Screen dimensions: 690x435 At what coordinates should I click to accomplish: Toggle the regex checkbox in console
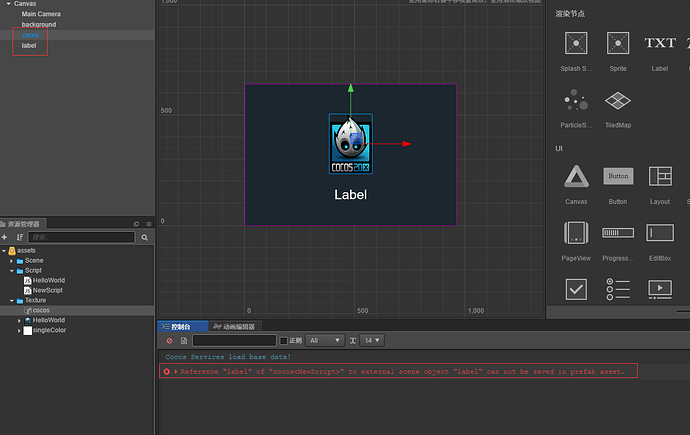pyautogui.click(x=284, y=340)
